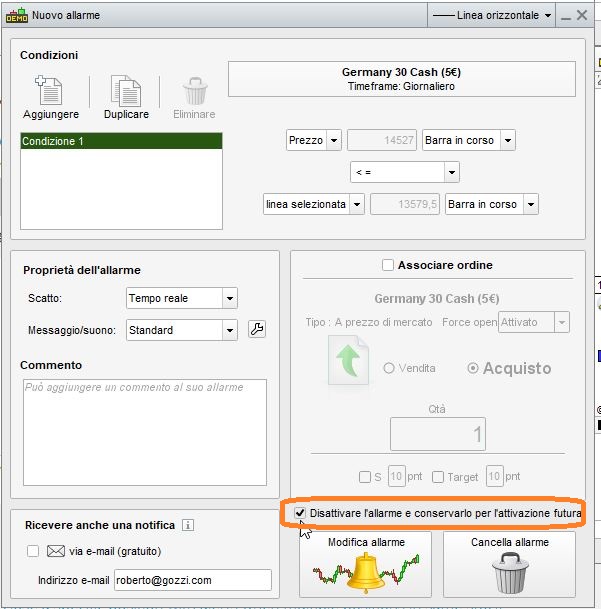Select the Vendita radio button

point(389,368)
